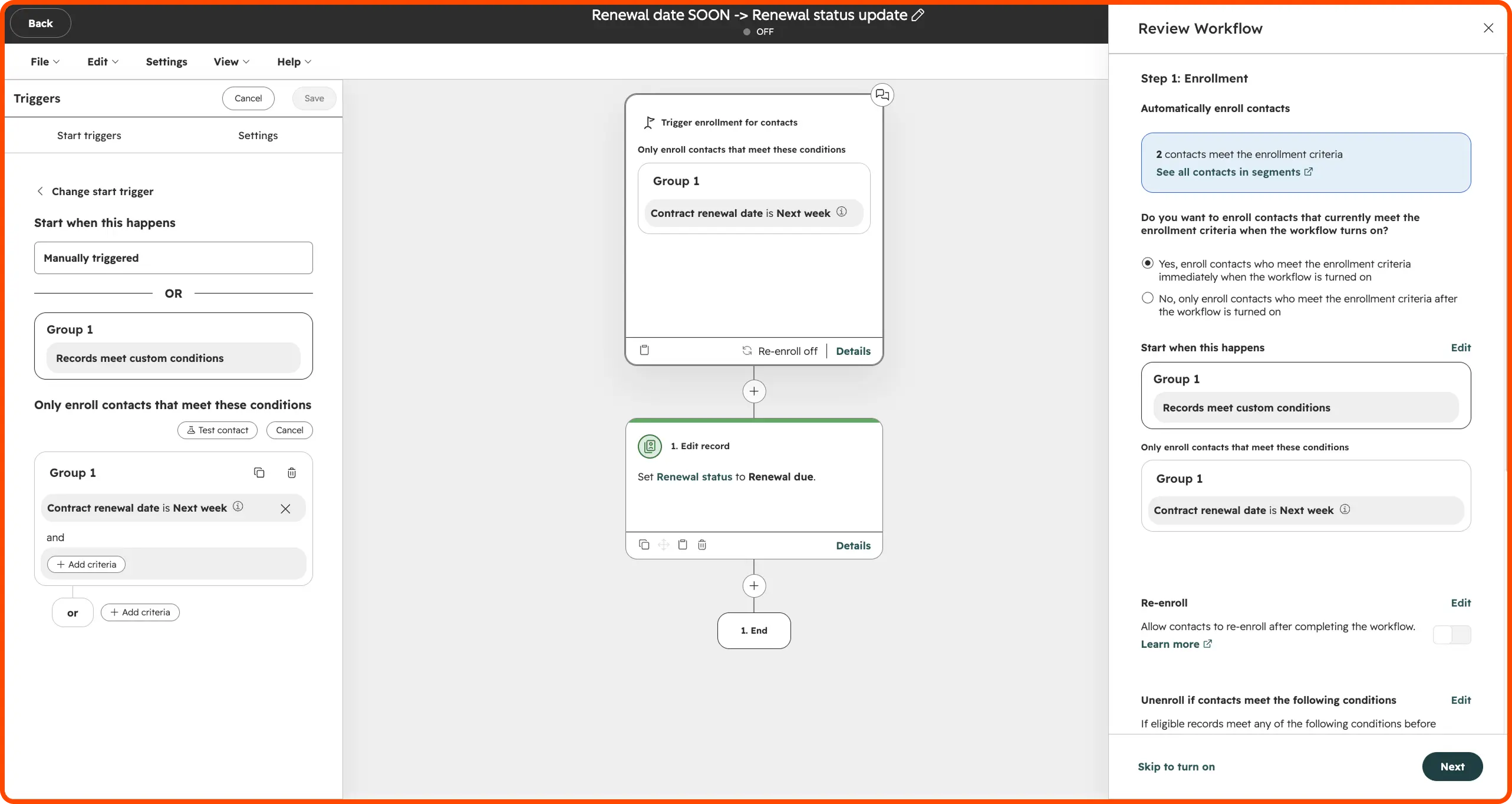Duplicate Group 1 in left panel
The image size is (1512, 804).
point(259,473)
